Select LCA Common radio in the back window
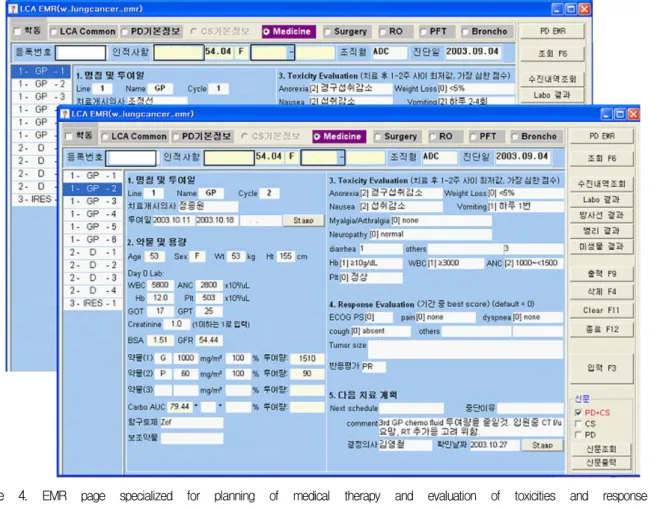The width and height of the screenshot is (657, 509). [54, 32]
